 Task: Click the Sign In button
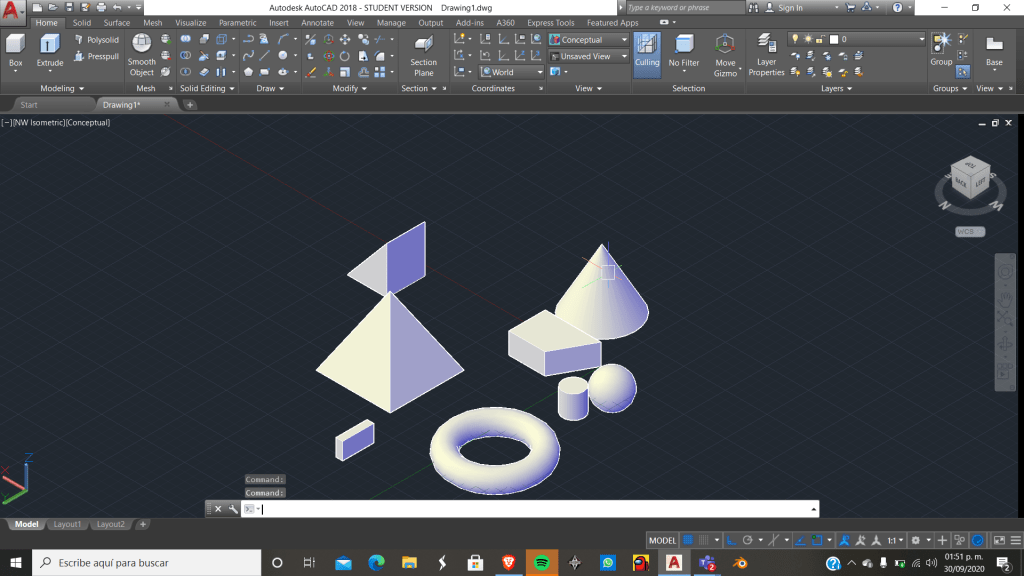click(789, 8)
